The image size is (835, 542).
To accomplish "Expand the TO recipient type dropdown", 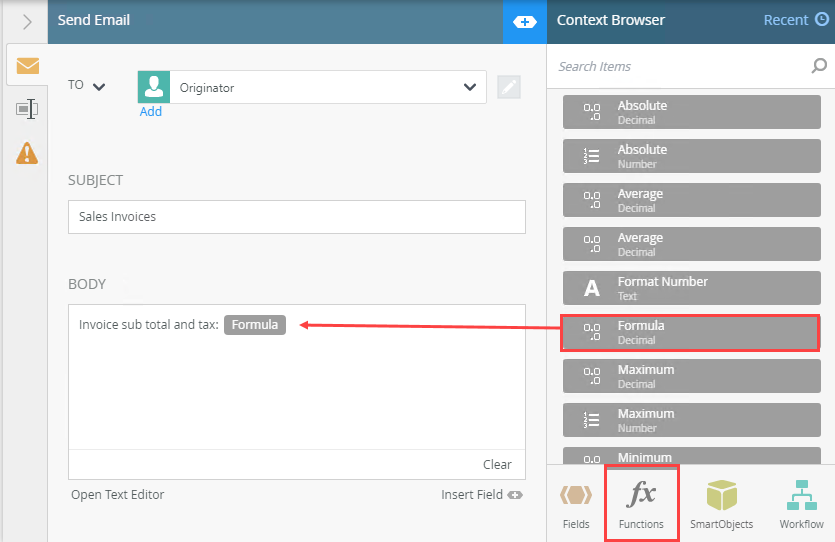I will click(86, 86).
